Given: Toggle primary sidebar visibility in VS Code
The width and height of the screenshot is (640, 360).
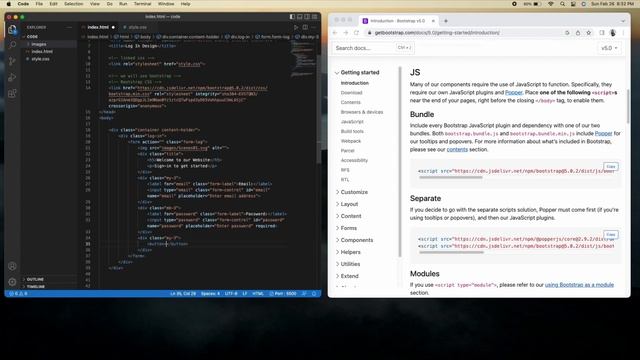Looking at the screenshot, I should tap(292, 17).
